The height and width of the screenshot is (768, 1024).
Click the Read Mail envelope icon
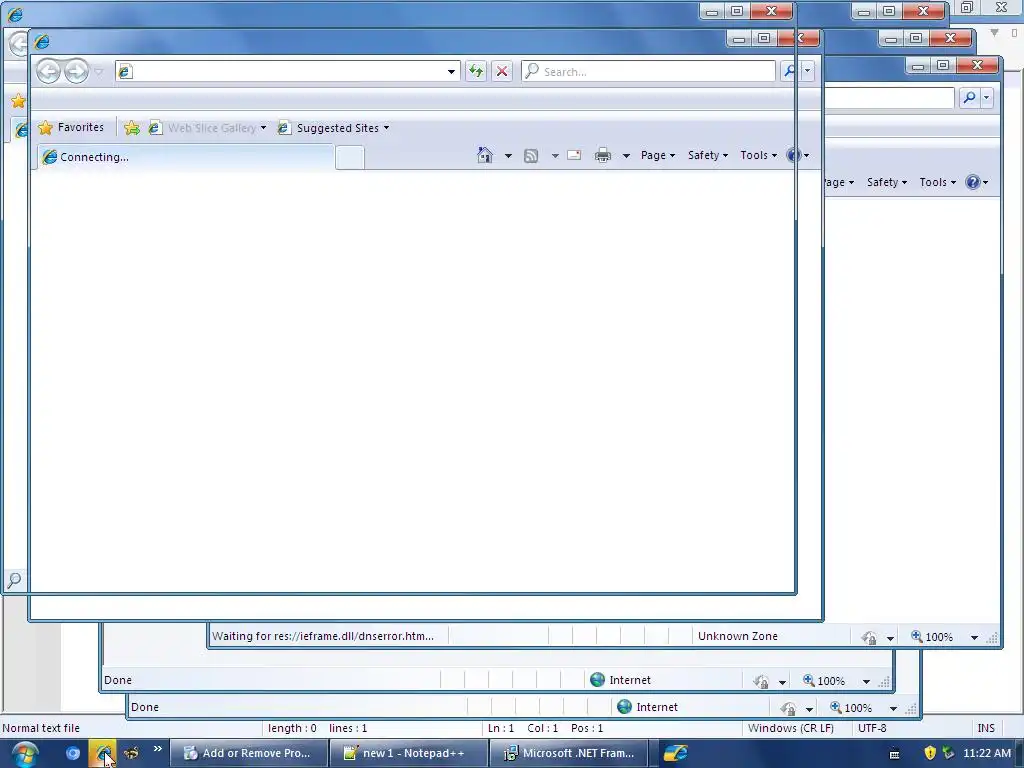[x=574, y=155]
